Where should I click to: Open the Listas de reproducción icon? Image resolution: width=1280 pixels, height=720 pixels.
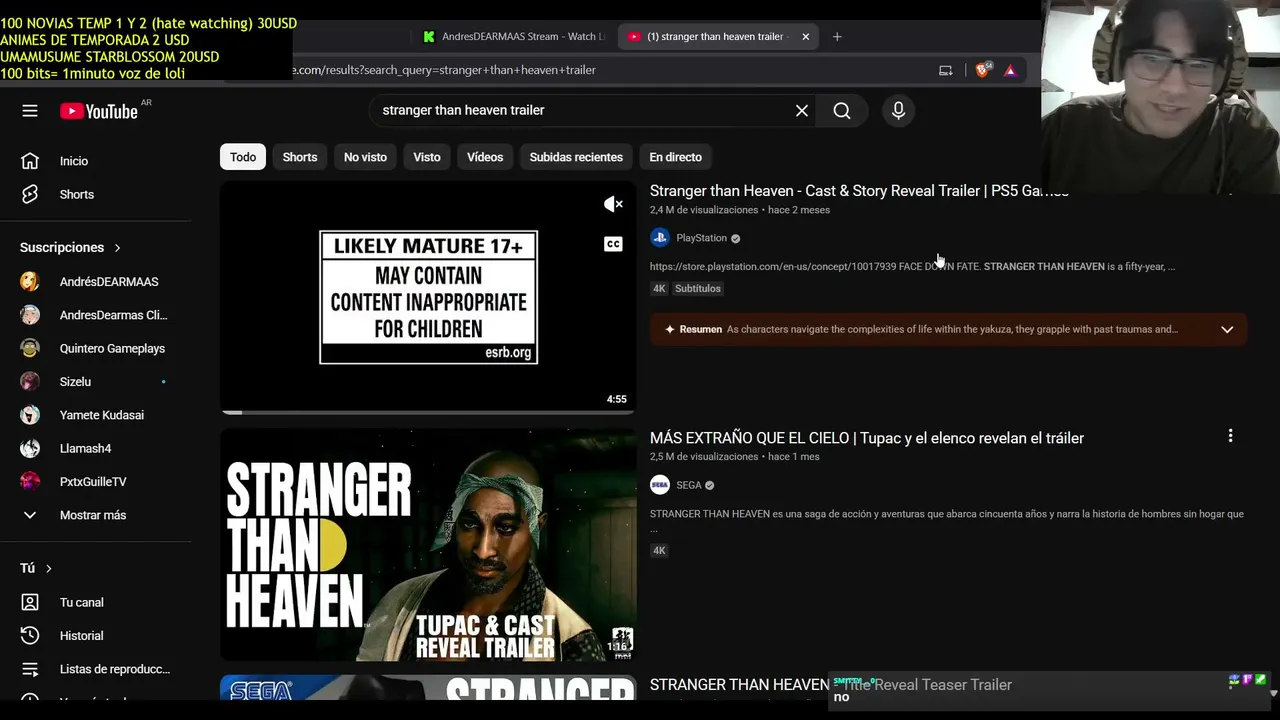pos(30,669)
